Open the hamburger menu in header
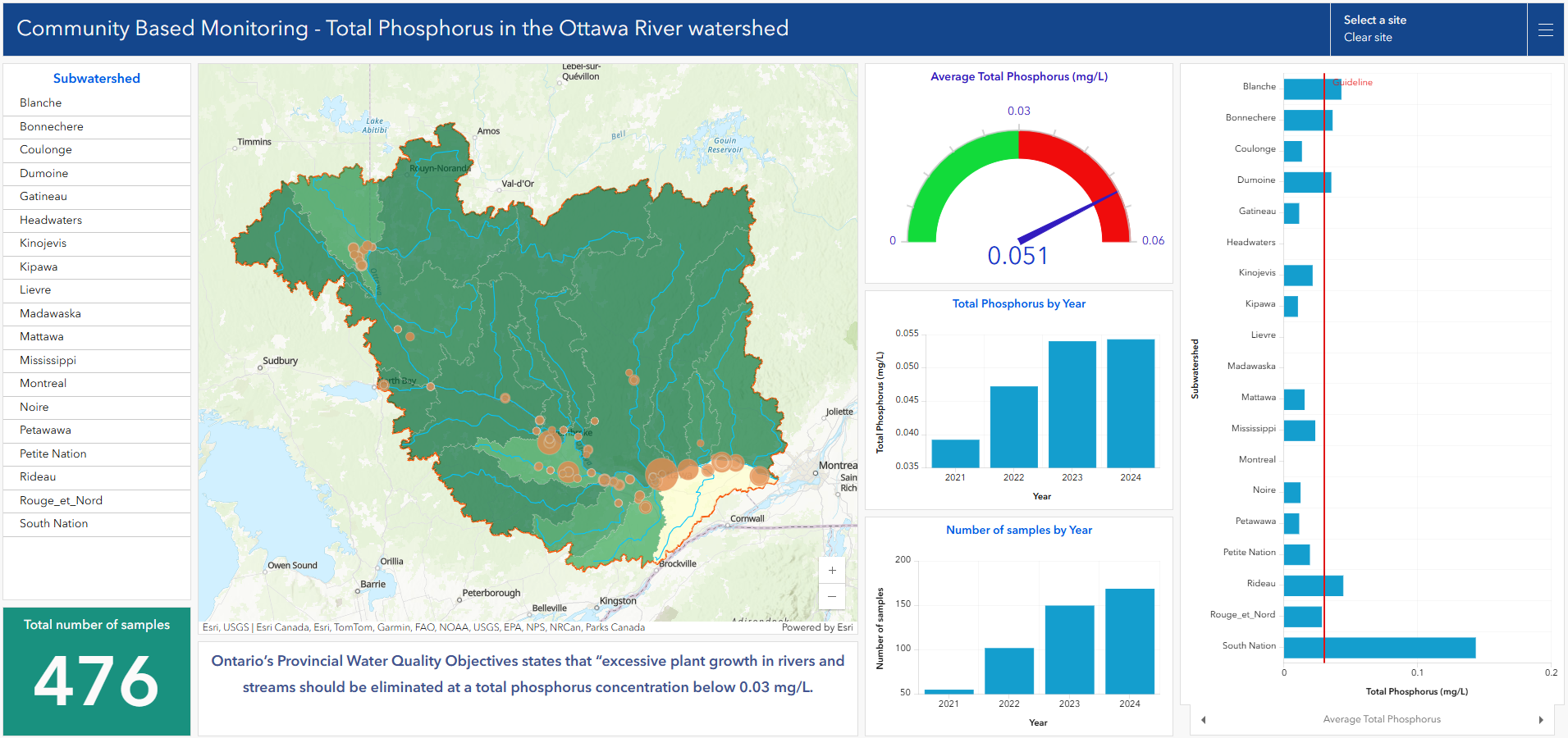The image size is (1568, 738). click(1545, 30)
